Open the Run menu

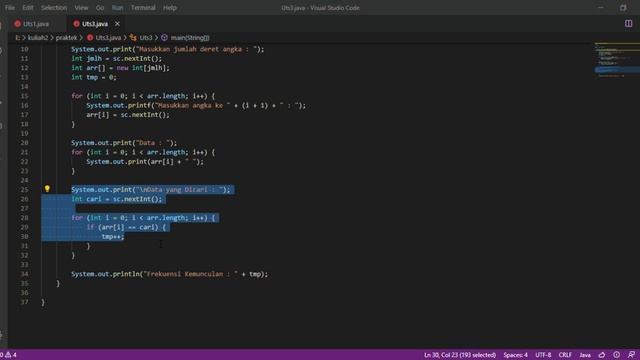point(118,8)
